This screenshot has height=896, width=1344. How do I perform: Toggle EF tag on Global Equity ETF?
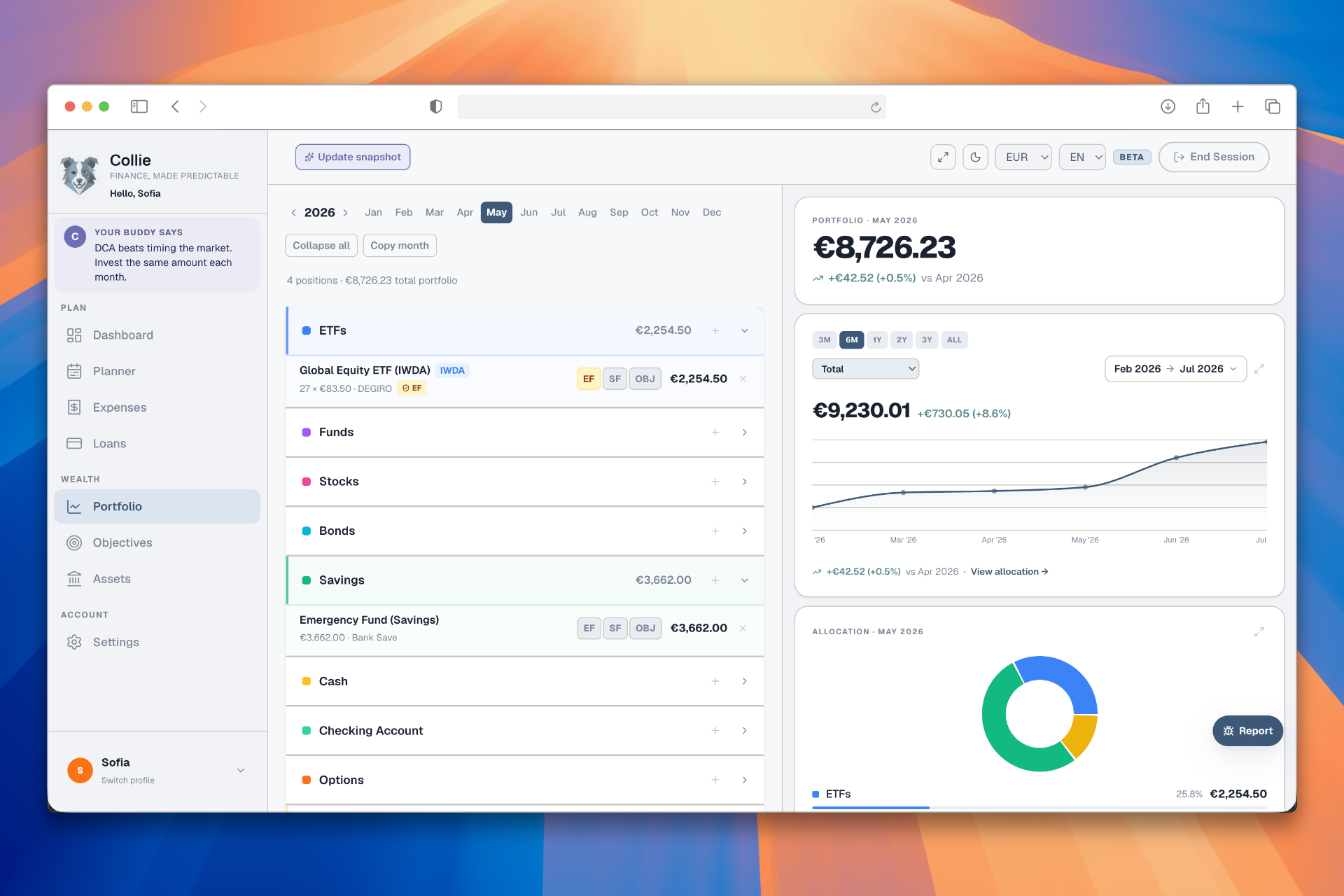click(589, 379)
